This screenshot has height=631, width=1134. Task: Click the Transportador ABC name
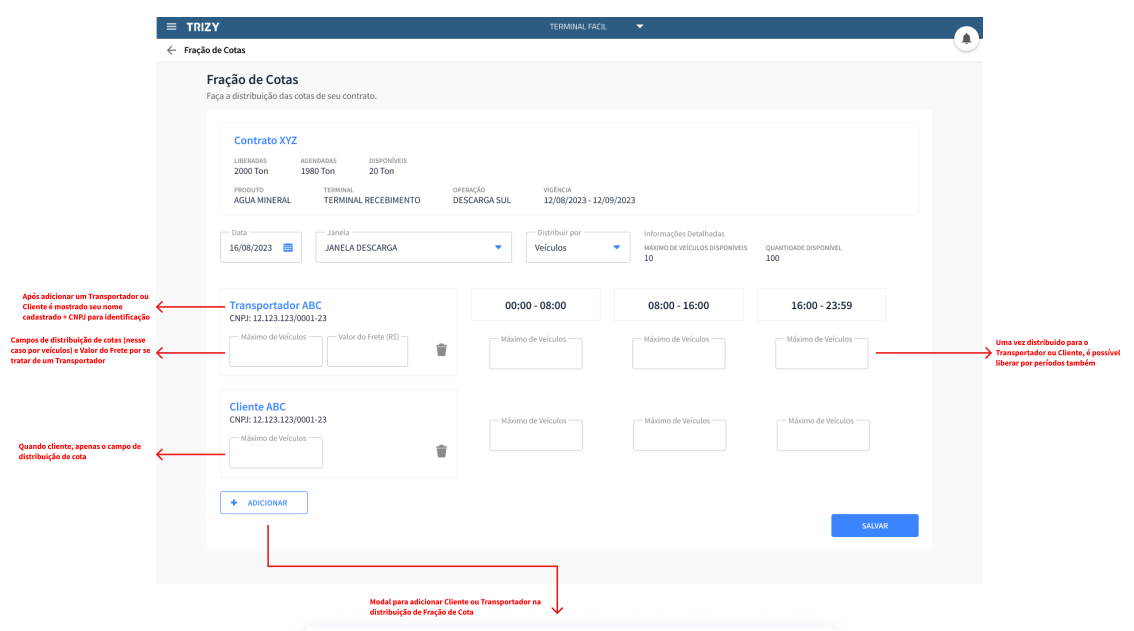pyautogui.click(x=276, y=305)
